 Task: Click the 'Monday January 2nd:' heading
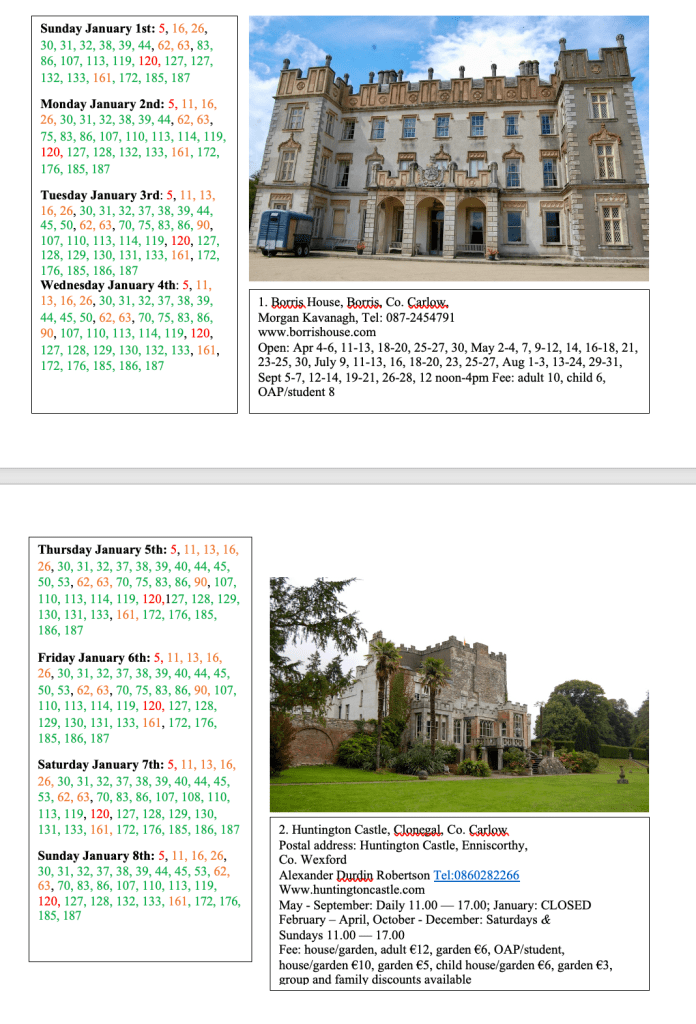102,104
